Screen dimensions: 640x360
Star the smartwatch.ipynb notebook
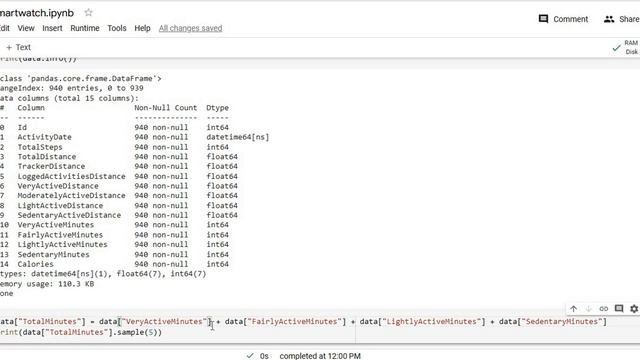(x=88, y=13)
